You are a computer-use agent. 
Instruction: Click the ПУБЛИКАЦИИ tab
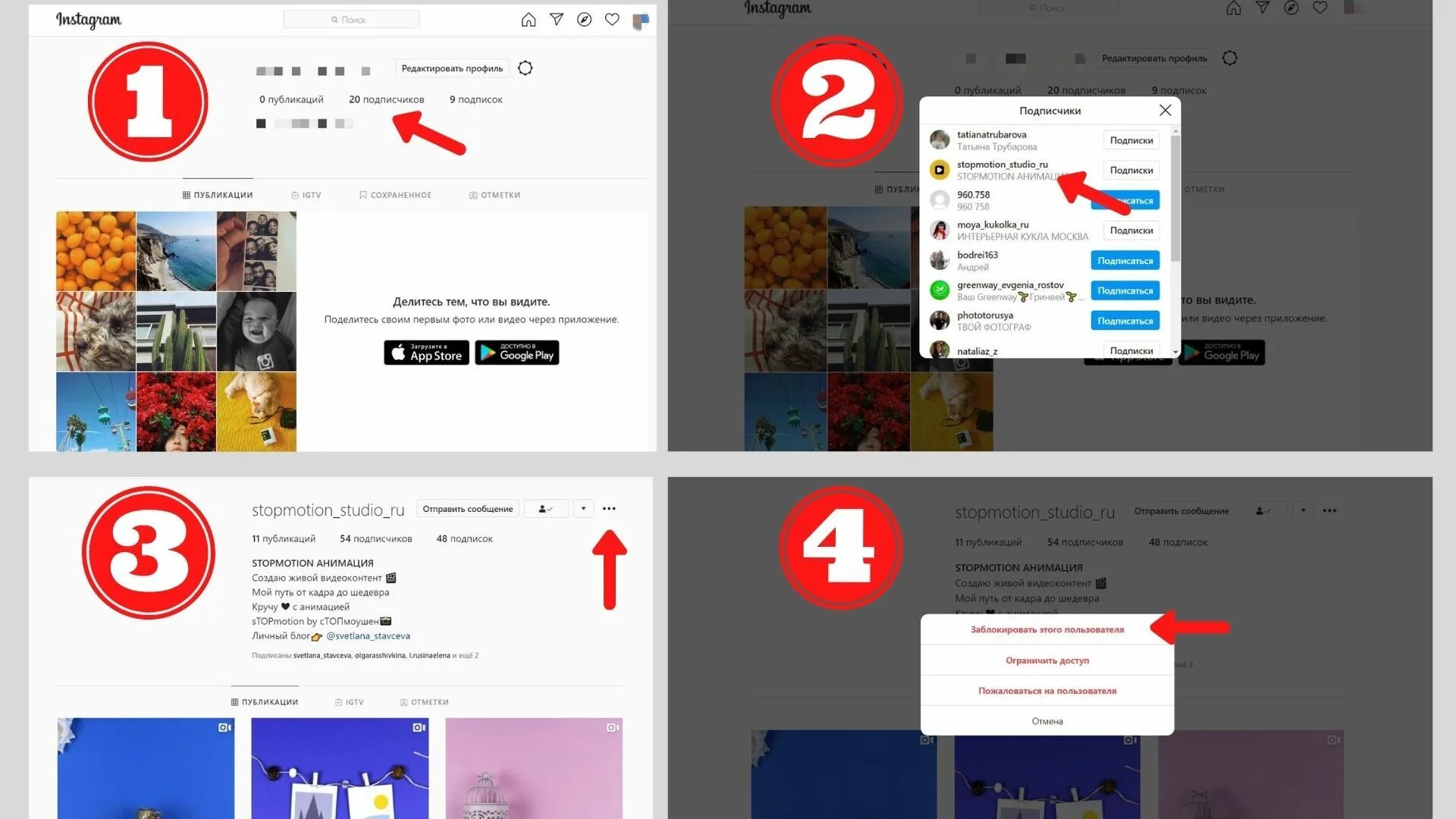point(219,194)
